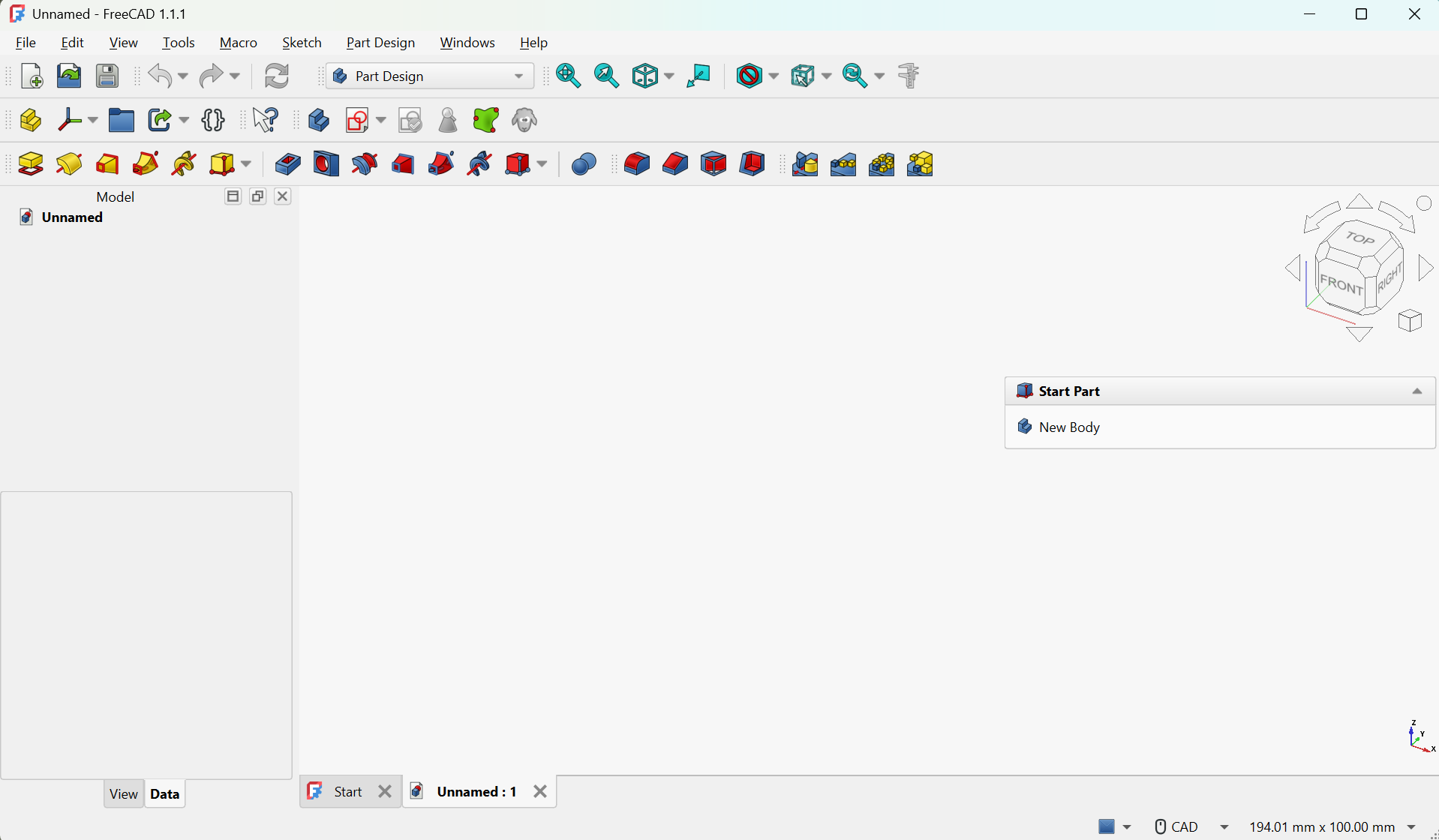The image size is (1439, 840).
Task: Open the Draw Style dropdown arrow
Action: click(774, 76)
